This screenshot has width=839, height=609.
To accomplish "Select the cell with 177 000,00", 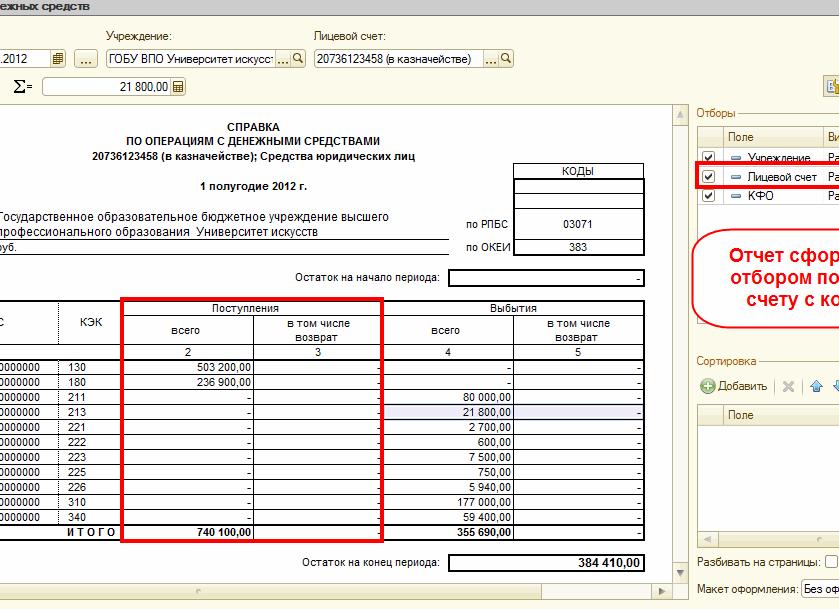I will click(x=448, y=502).
